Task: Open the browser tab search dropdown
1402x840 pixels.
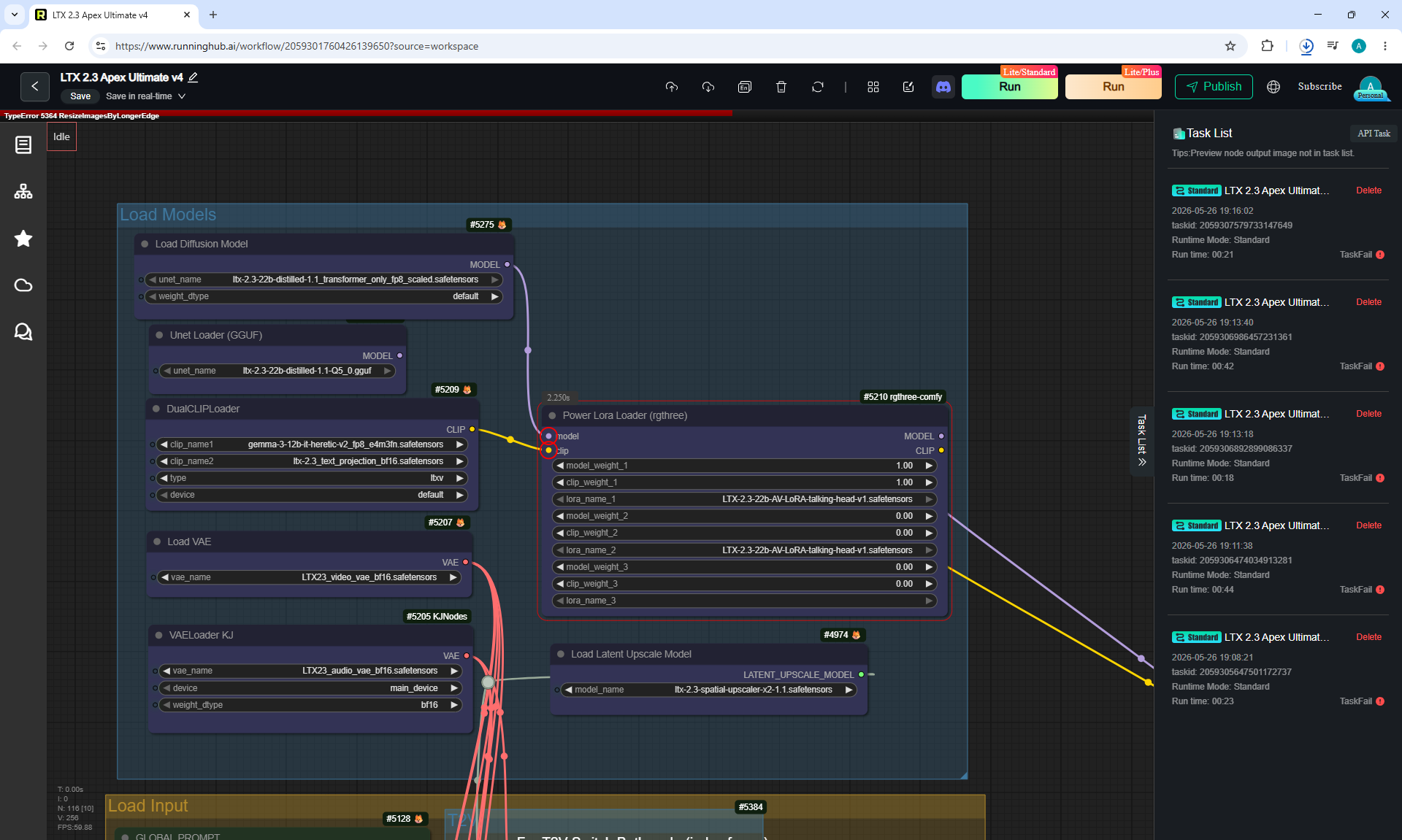Action: point(15,15)
